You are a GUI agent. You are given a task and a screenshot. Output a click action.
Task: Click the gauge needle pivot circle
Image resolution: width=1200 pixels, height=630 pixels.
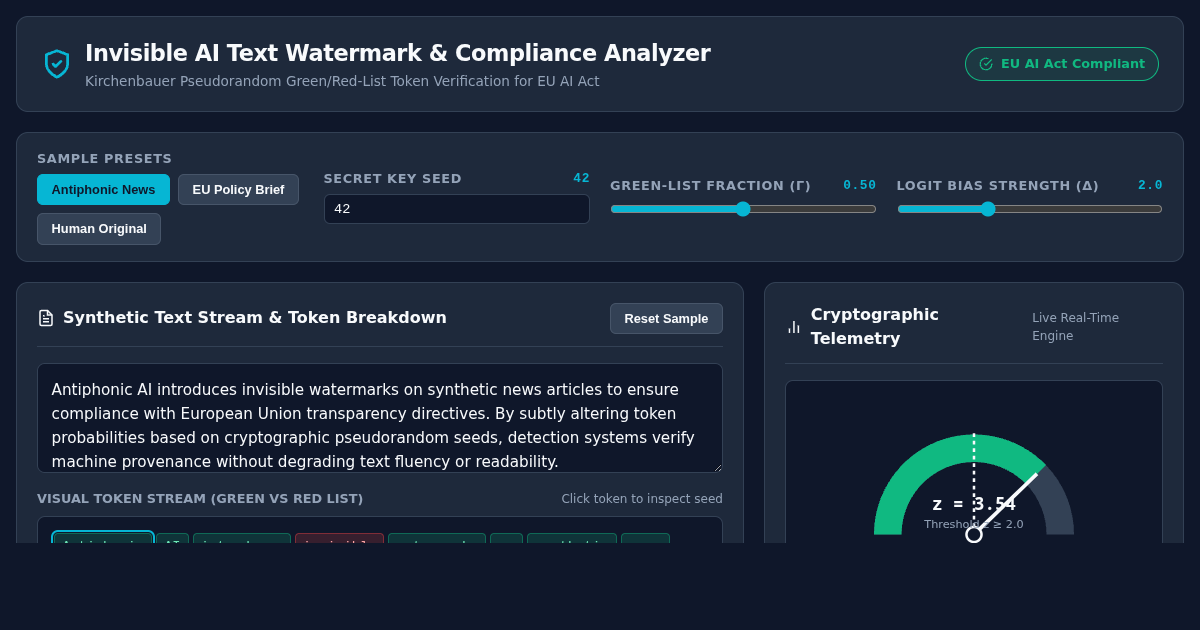(x=974, y=534)
